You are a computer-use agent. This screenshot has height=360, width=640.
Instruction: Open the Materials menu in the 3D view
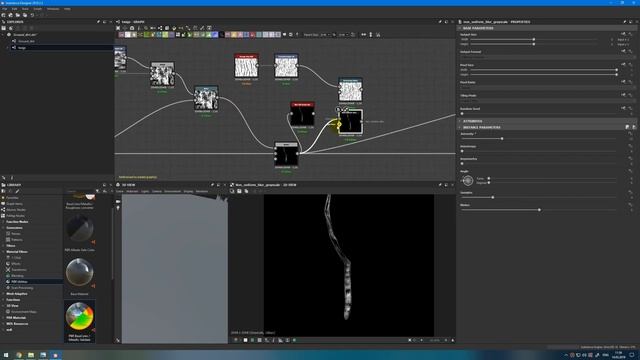point(132,191)
